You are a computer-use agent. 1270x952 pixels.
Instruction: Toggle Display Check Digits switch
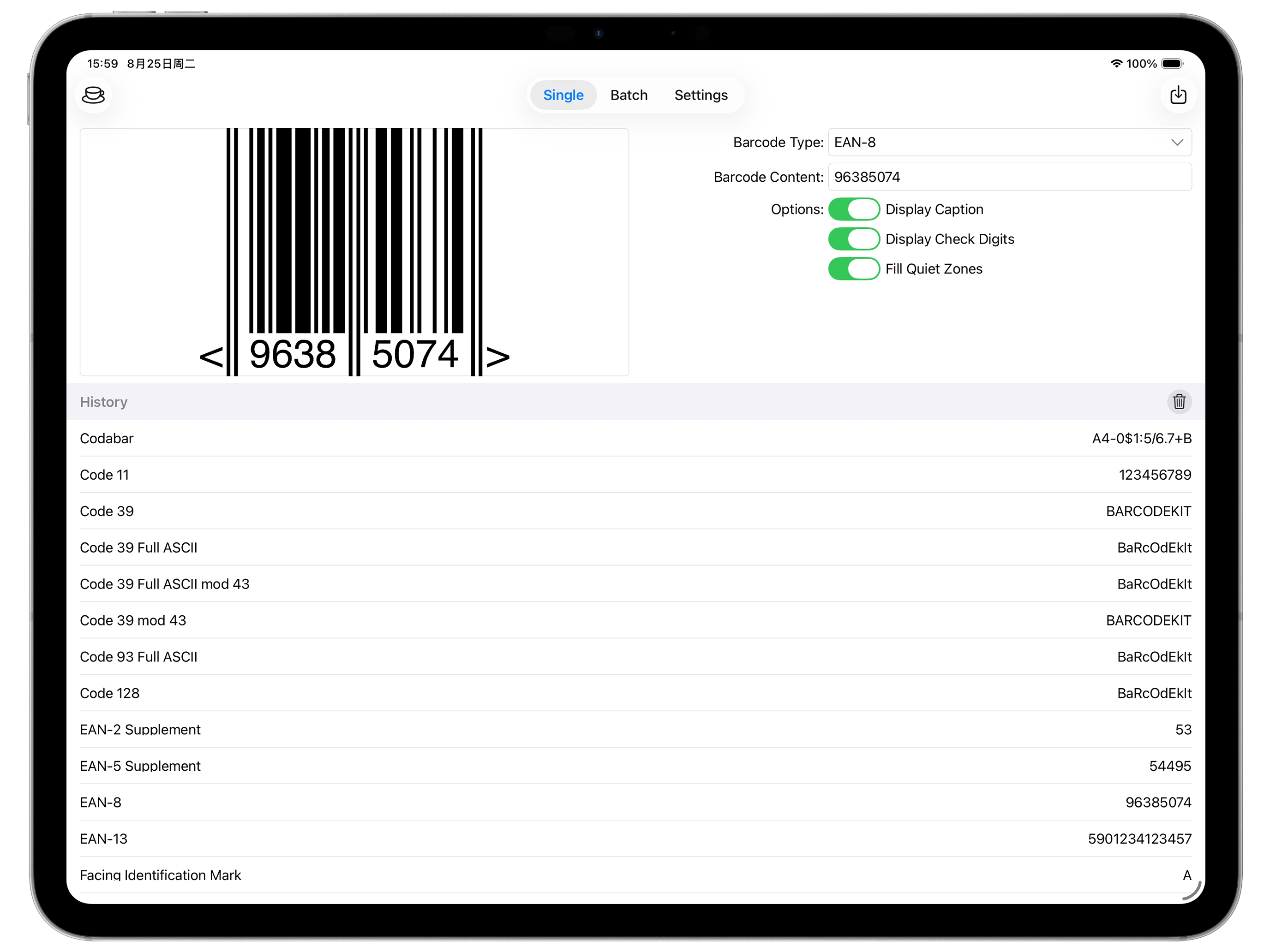(853, 239)
